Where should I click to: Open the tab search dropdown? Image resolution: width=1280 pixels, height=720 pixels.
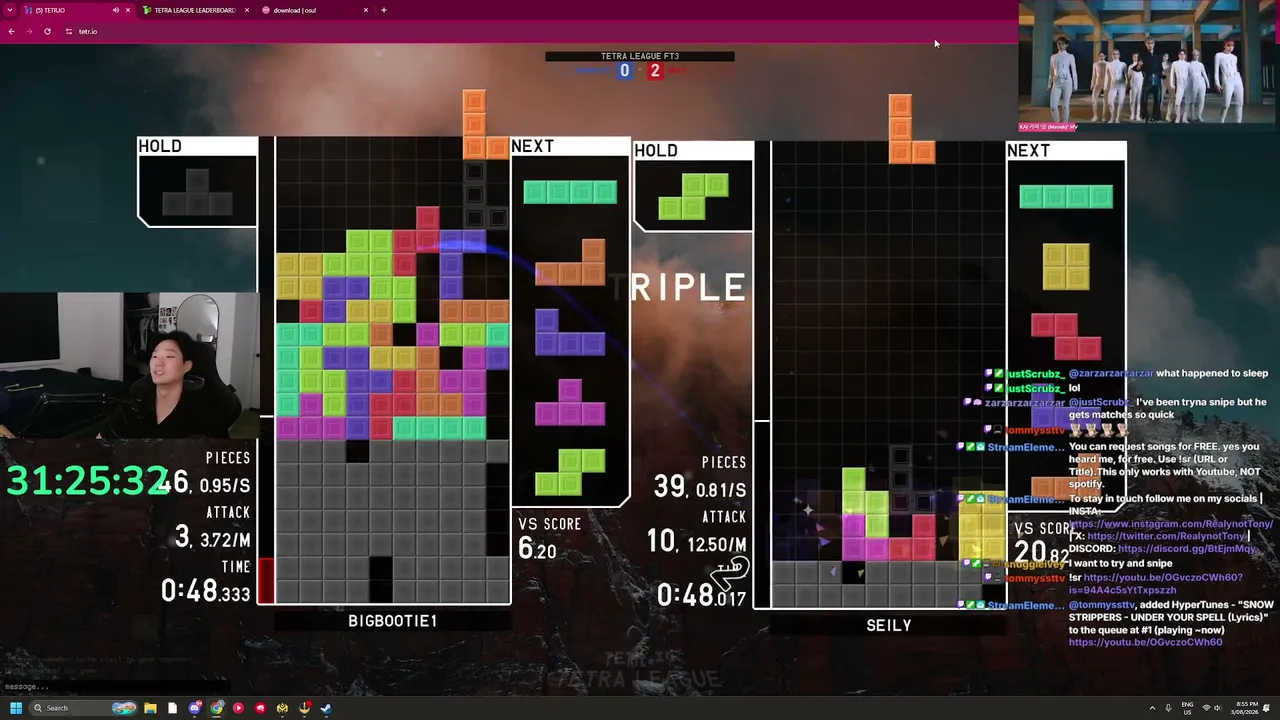tap(10, 10)
